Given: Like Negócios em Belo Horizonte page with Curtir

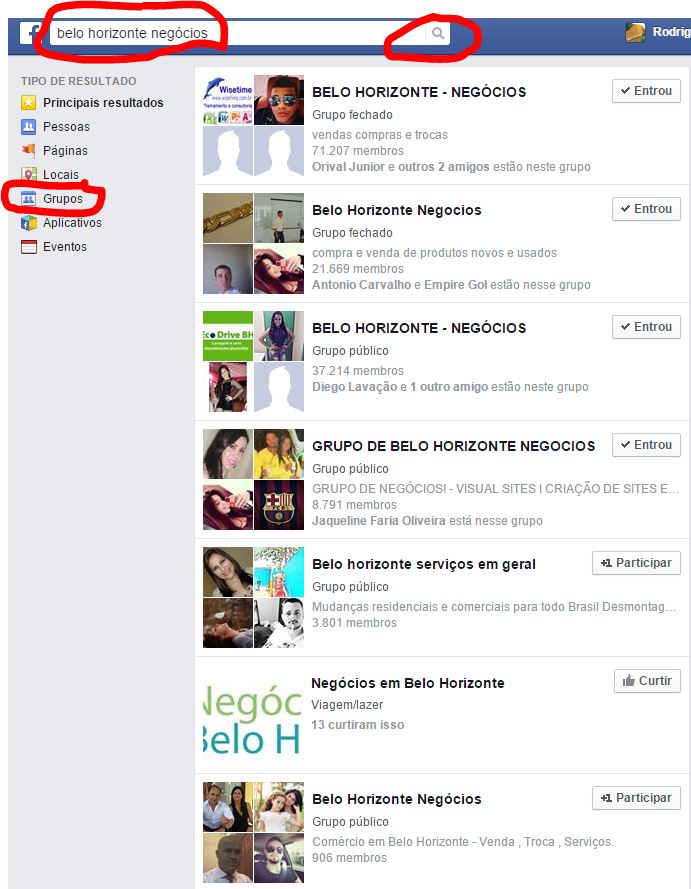Looking at the screenshot, I should [x=647, y=680].
